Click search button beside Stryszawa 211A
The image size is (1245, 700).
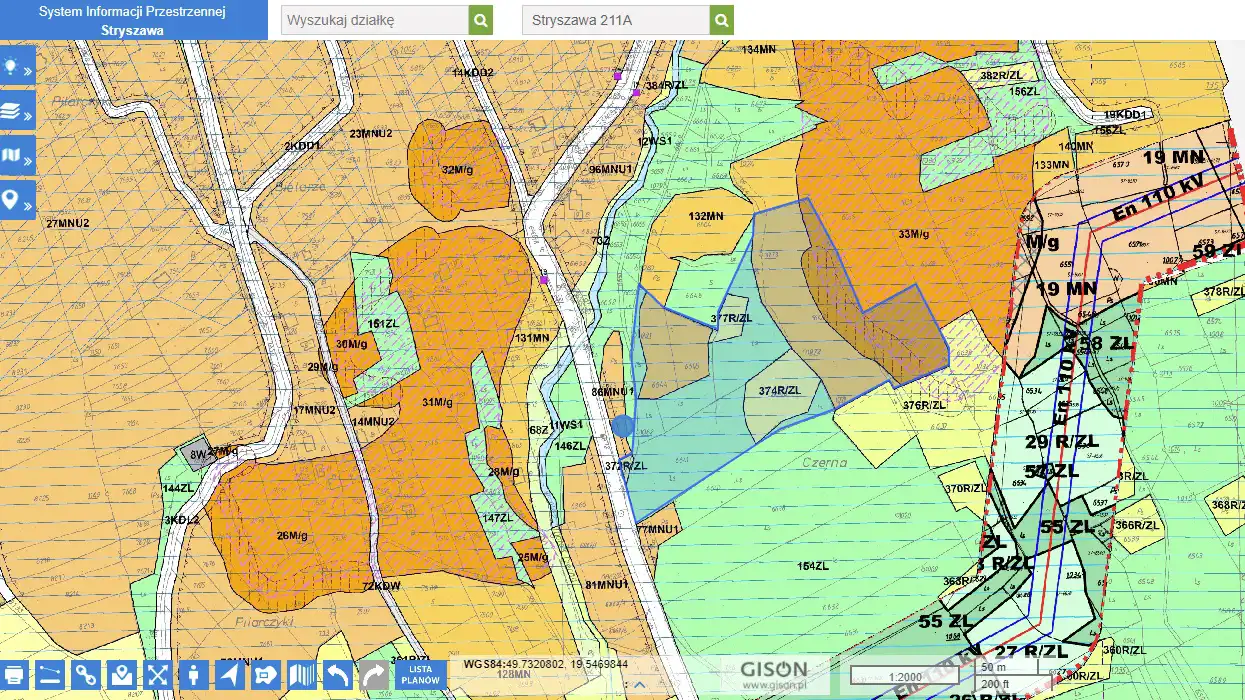[722, 20]
